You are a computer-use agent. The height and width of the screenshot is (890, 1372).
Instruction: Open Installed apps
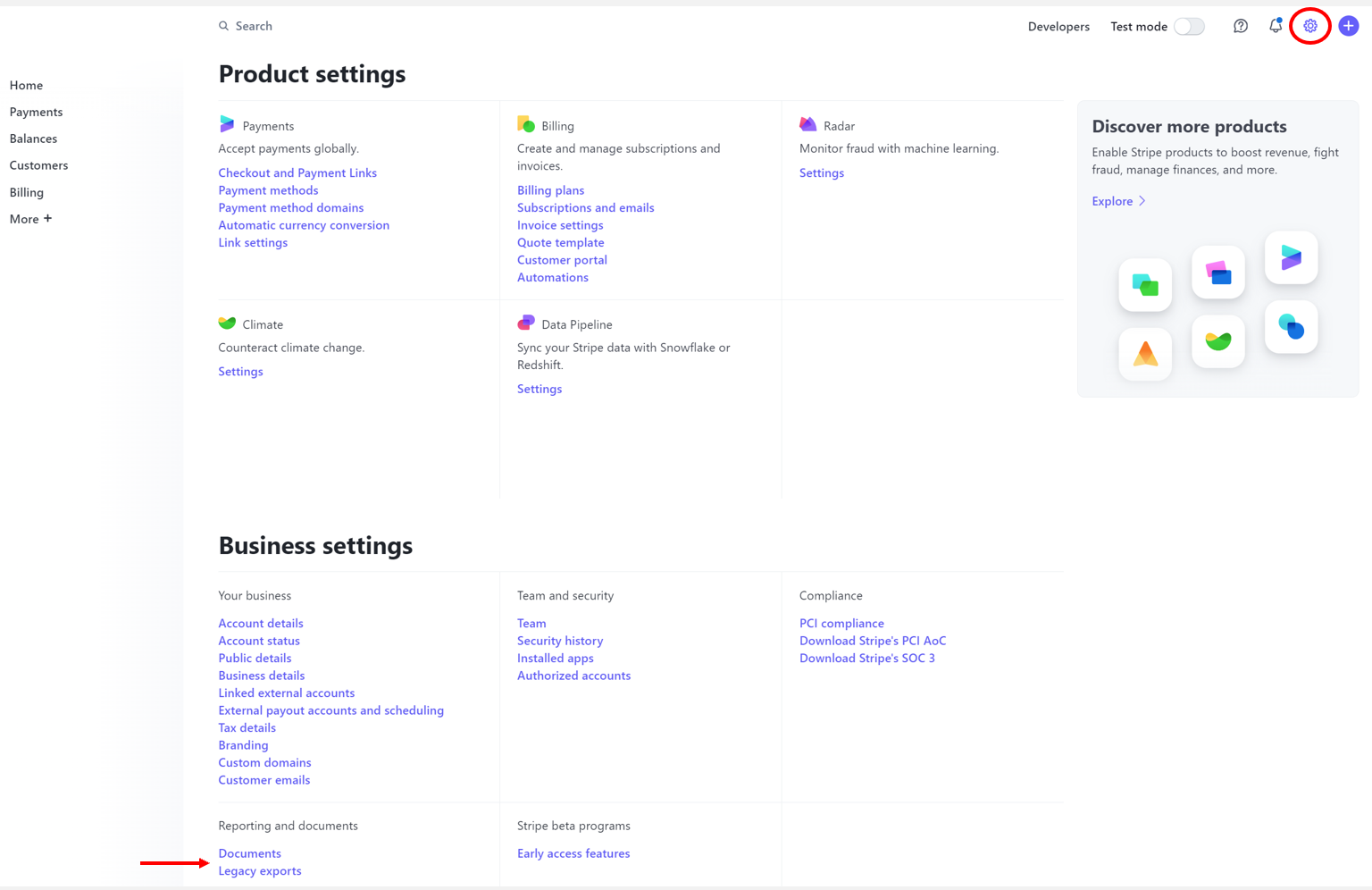pos(555,658)
